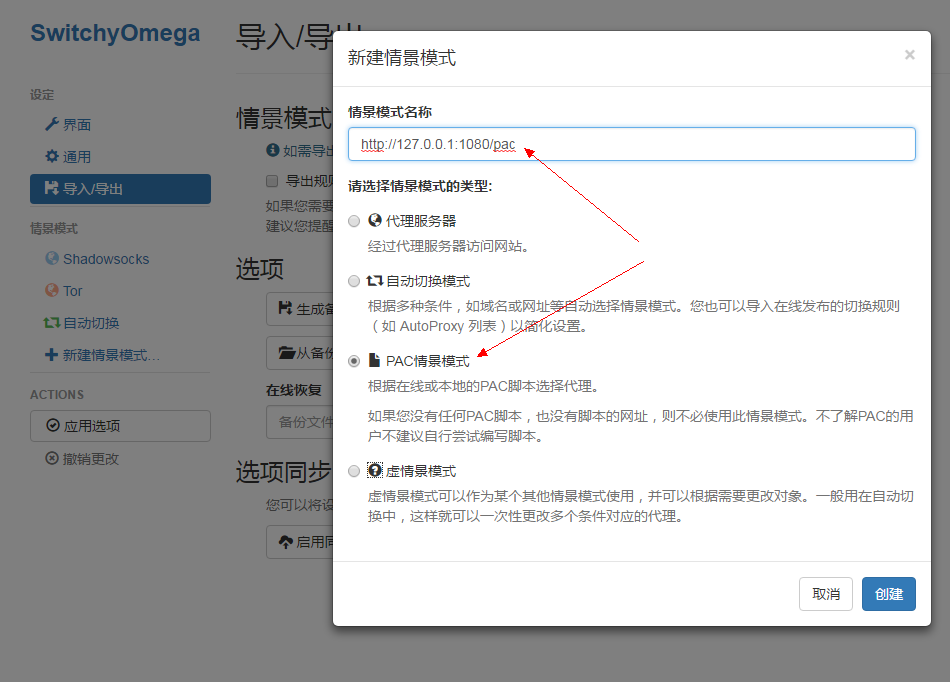Image resolution: width=950 pixels, height=682 pixels.
Task: Click the 新建情景模式 dialog title
Action: [402, 58]
